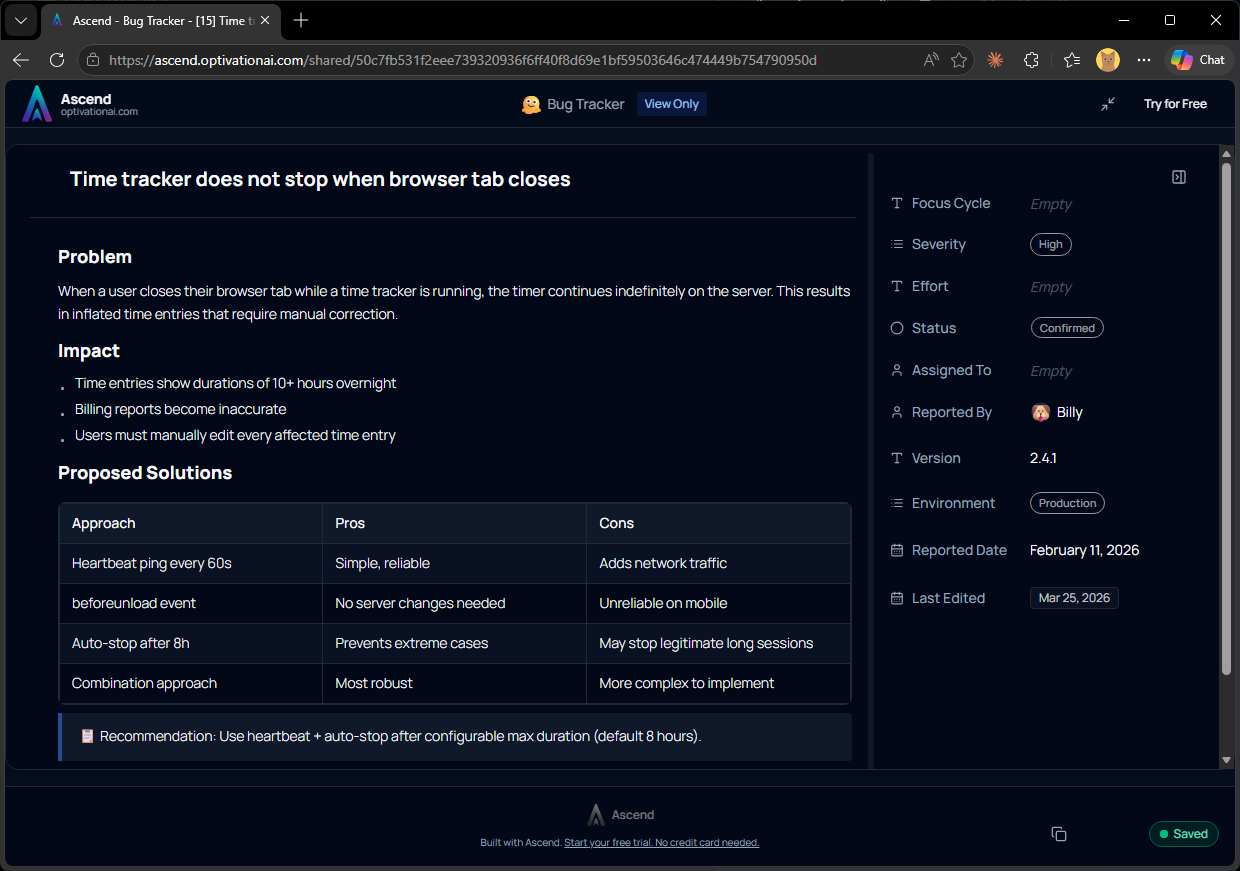Click the Ascend logo in header
1240x871 pixels.
37,104
